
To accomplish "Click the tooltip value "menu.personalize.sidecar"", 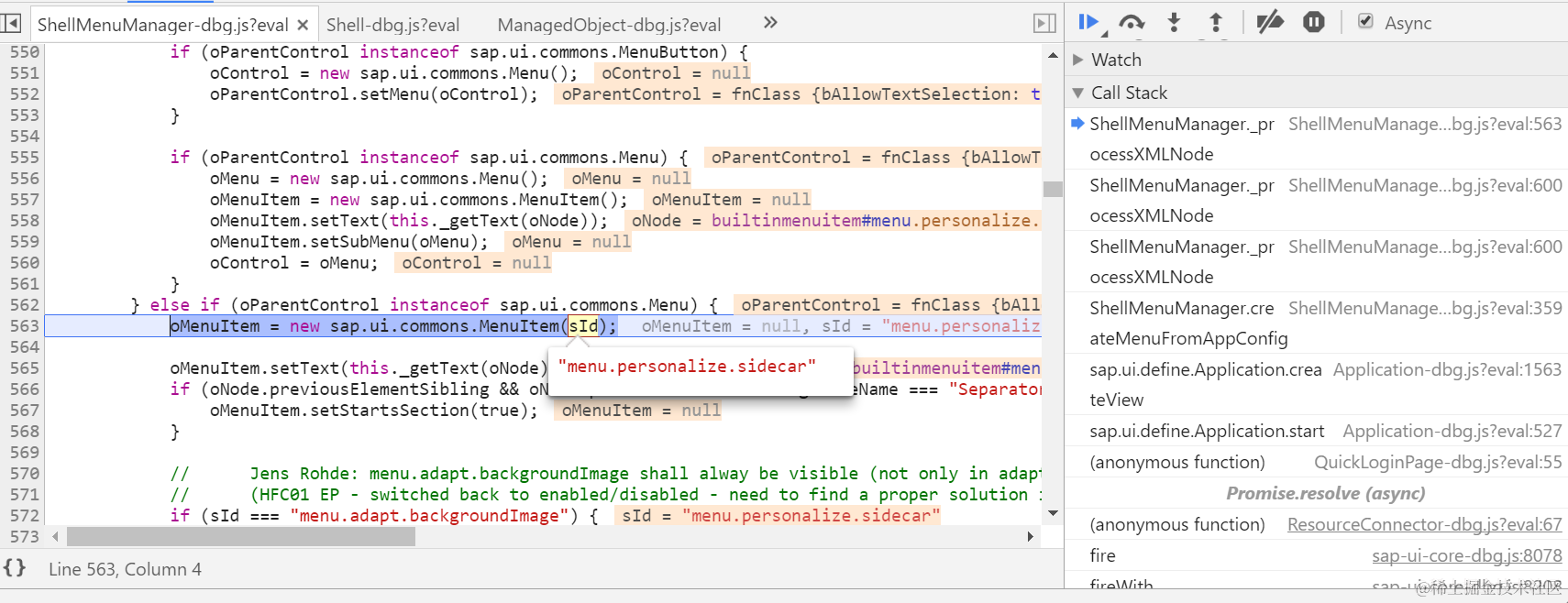I will pos(687,367).
